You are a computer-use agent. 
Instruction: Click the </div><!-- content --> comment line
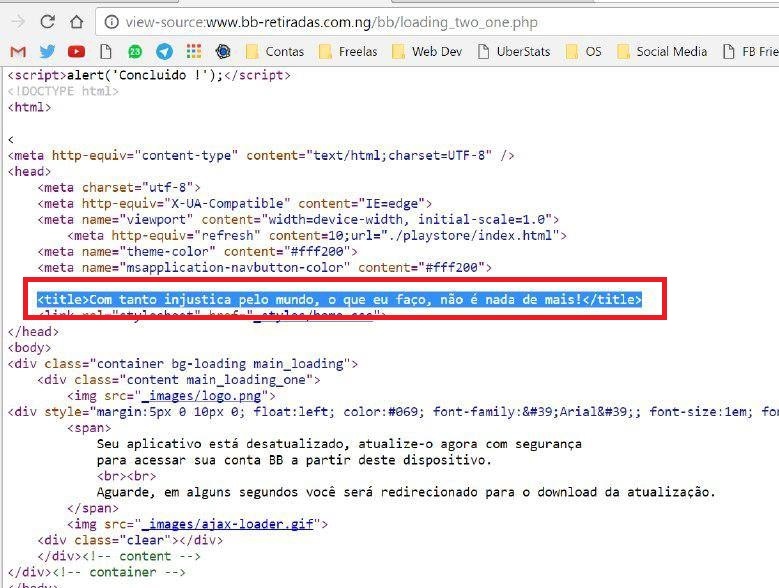coord(119,556)
